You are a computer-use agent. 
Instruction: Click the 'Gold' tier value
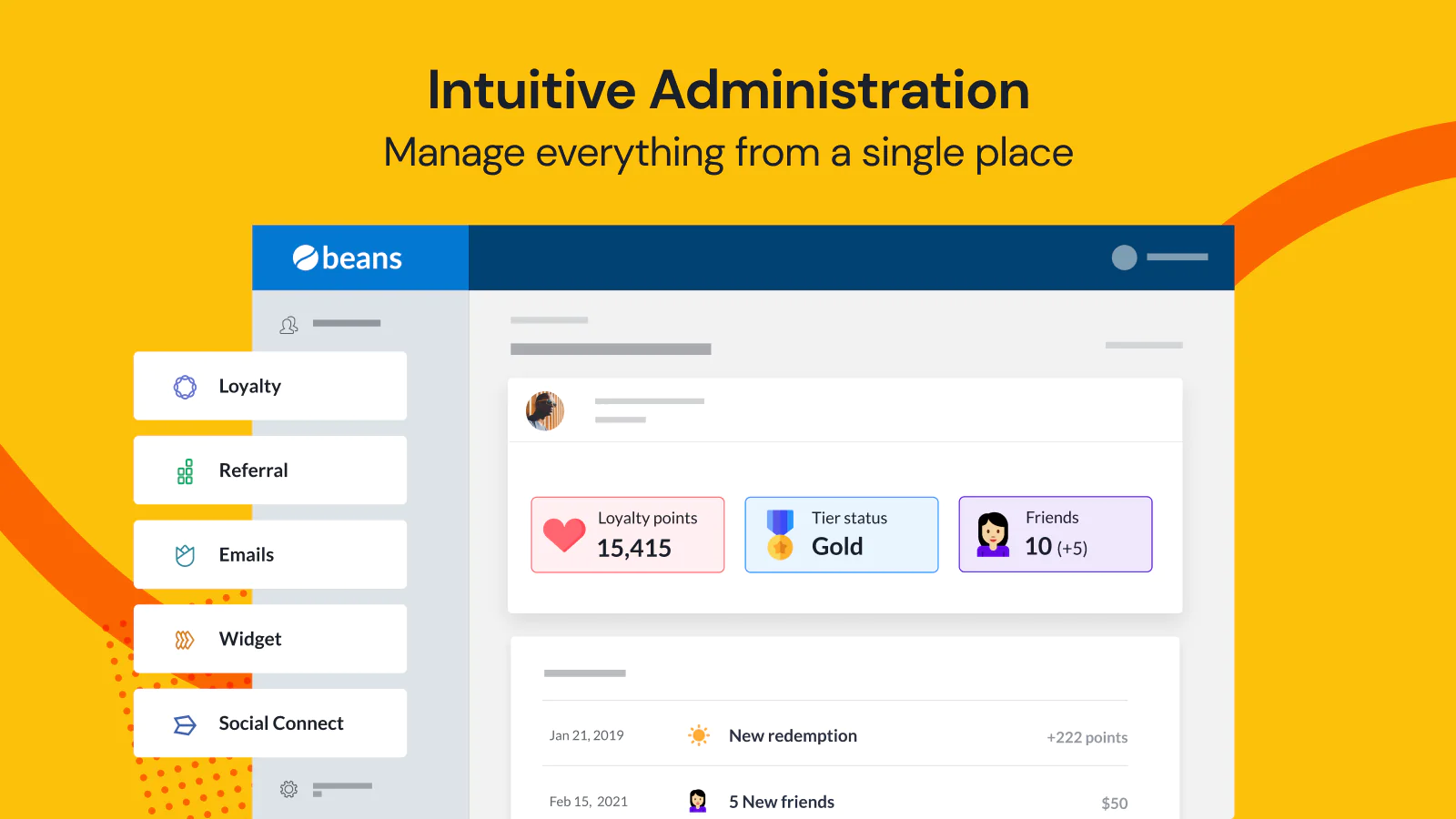click(x=837, y=547)
